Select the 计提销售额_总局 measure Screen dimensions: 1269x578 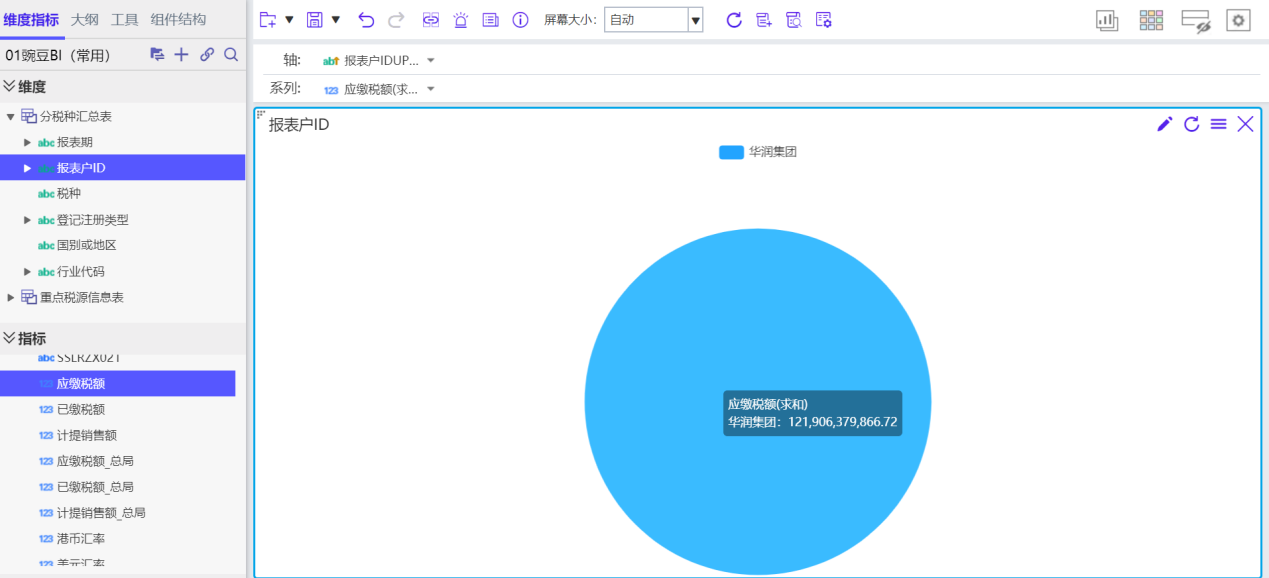click(x=101, y=513)
